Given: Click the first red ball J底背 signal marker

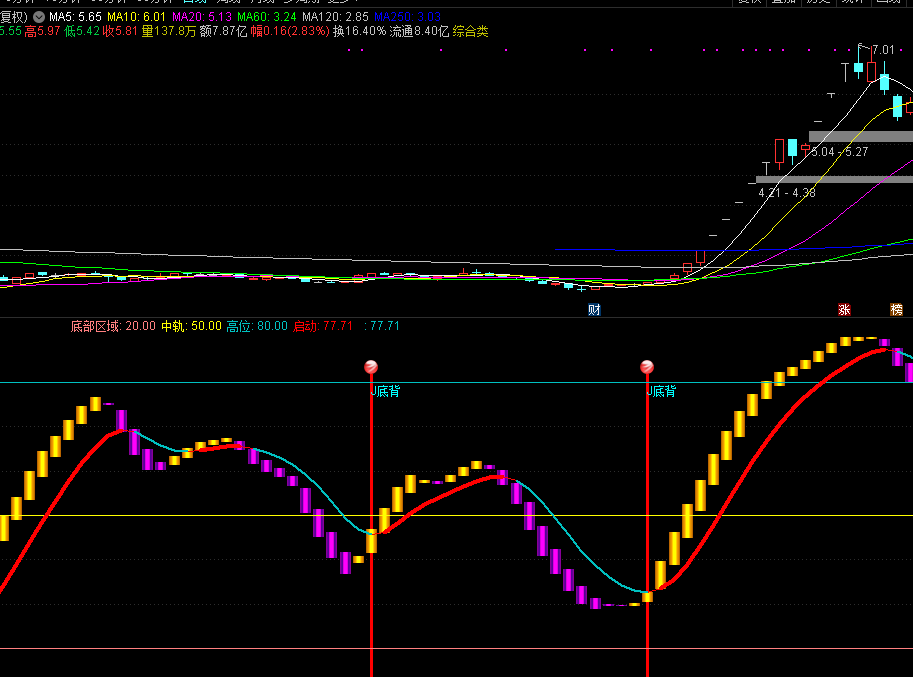Looking at the screenshot, I should click(371, 367).
